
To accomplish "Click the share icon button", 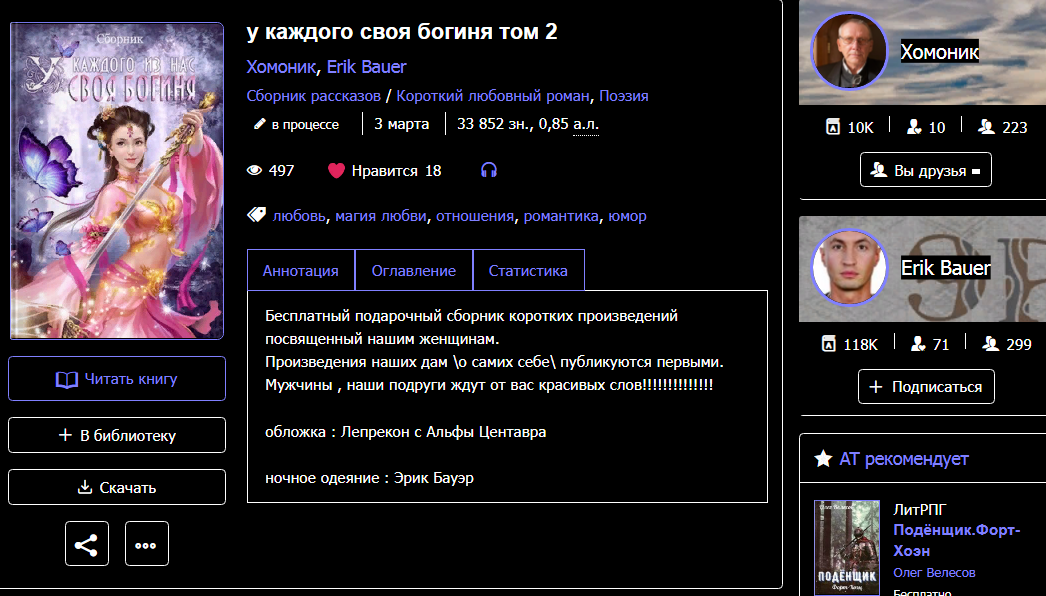I will click(x=87, y=544).
